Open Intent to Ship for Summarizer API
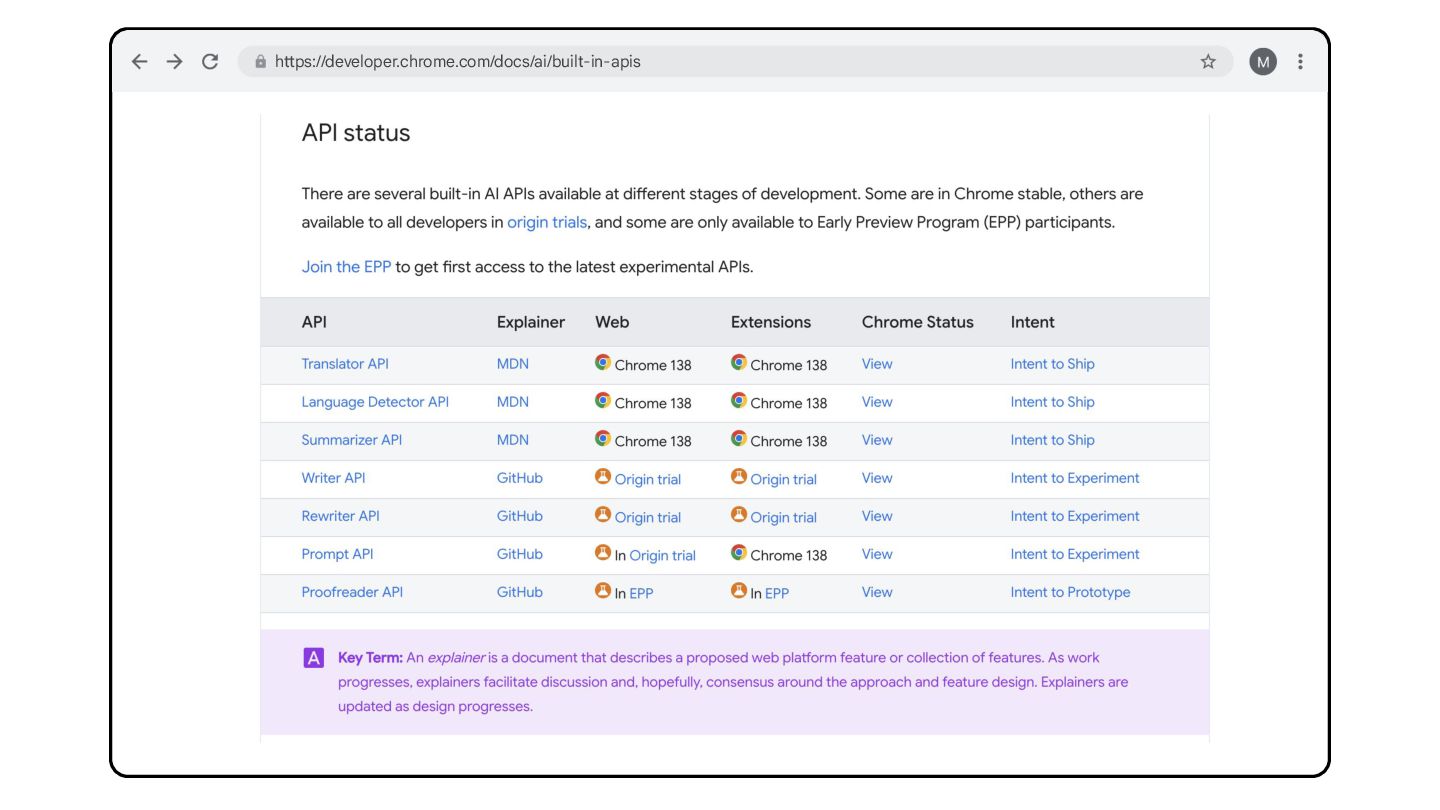Screen dimensions: 1440x810 [1053, 440]
